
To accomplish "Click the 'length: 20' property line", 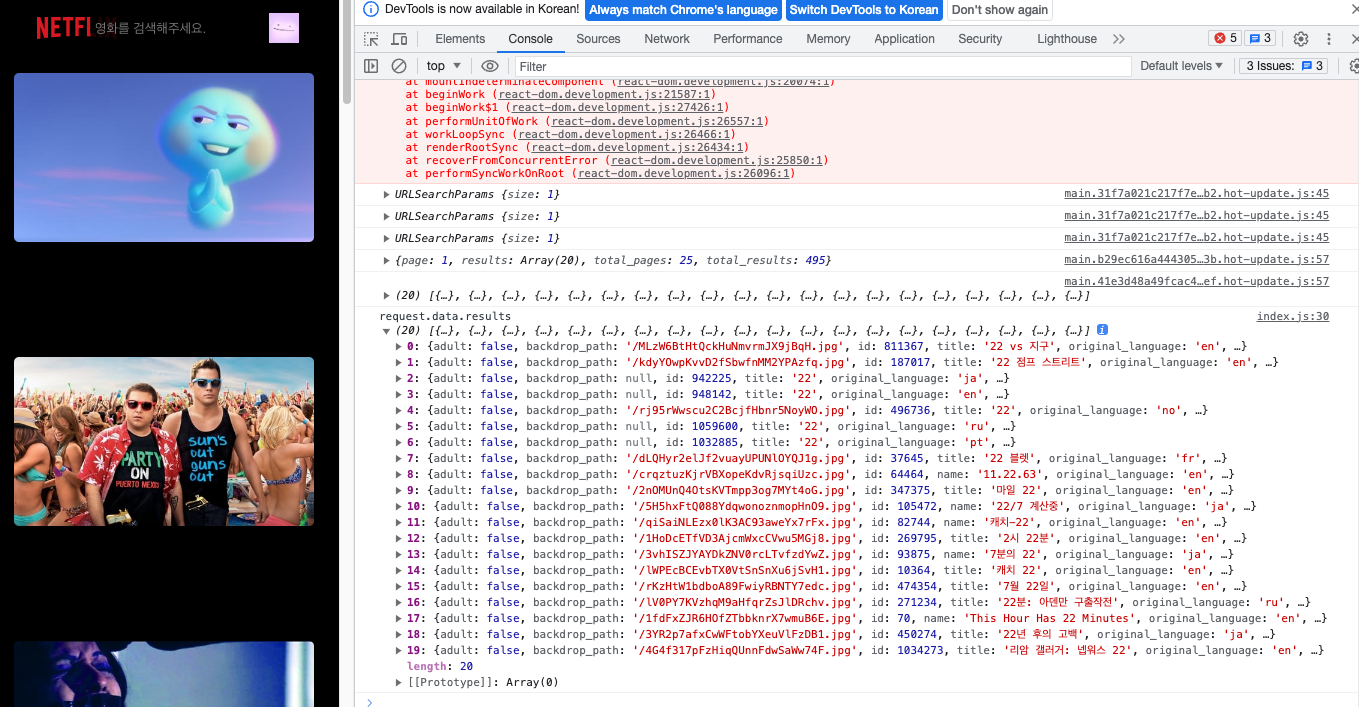I will click(440, 666).
